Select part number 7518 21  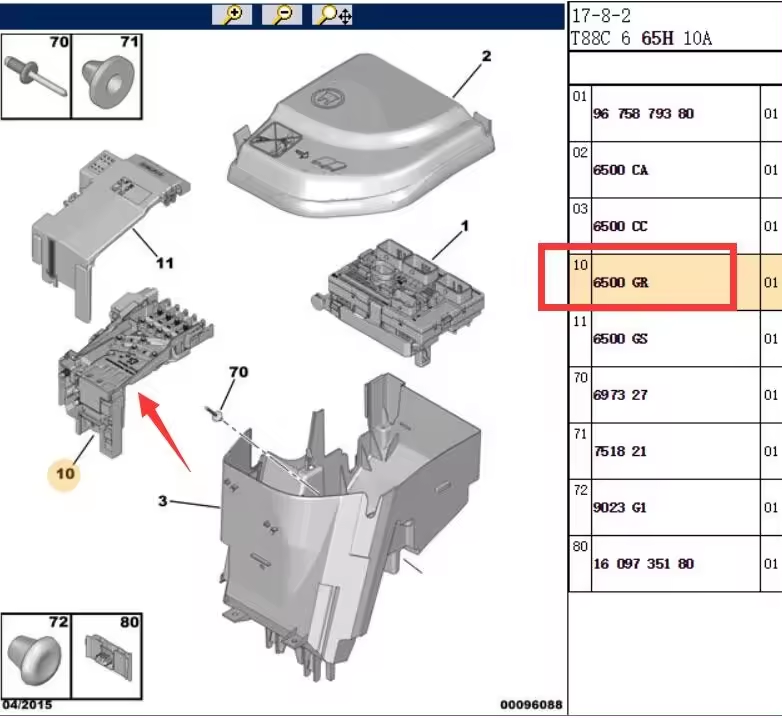(x=620, y=452)
